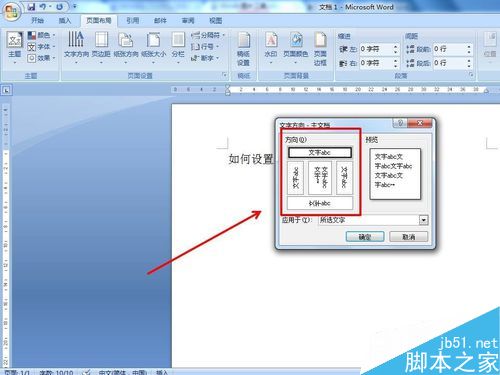Click the 段前 spacing before value field
The image size is (500, 375).
[449, 49]
